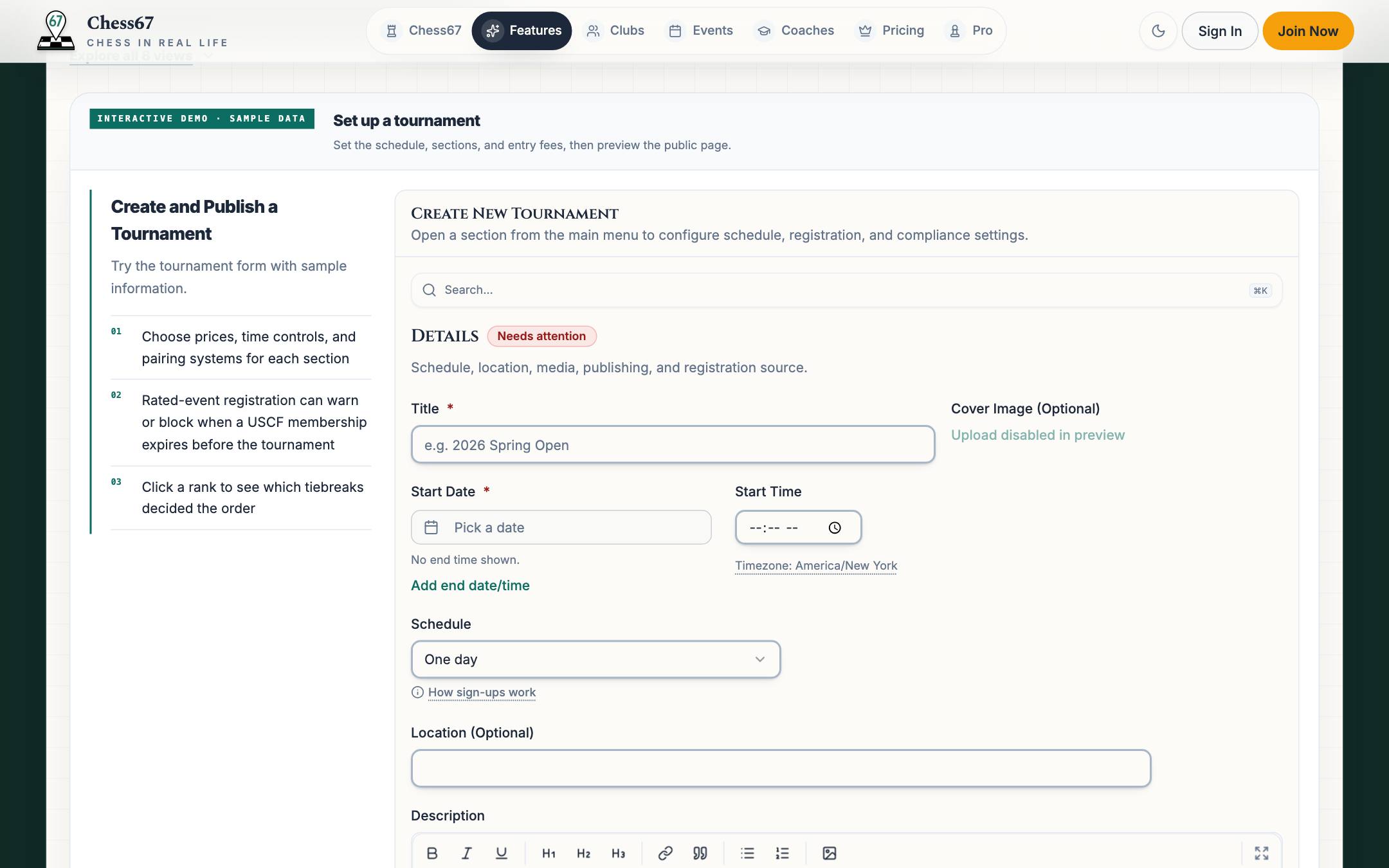Set Heading 1 in Description editor
Screen dimensions: 1389x868
coord(549,853)
